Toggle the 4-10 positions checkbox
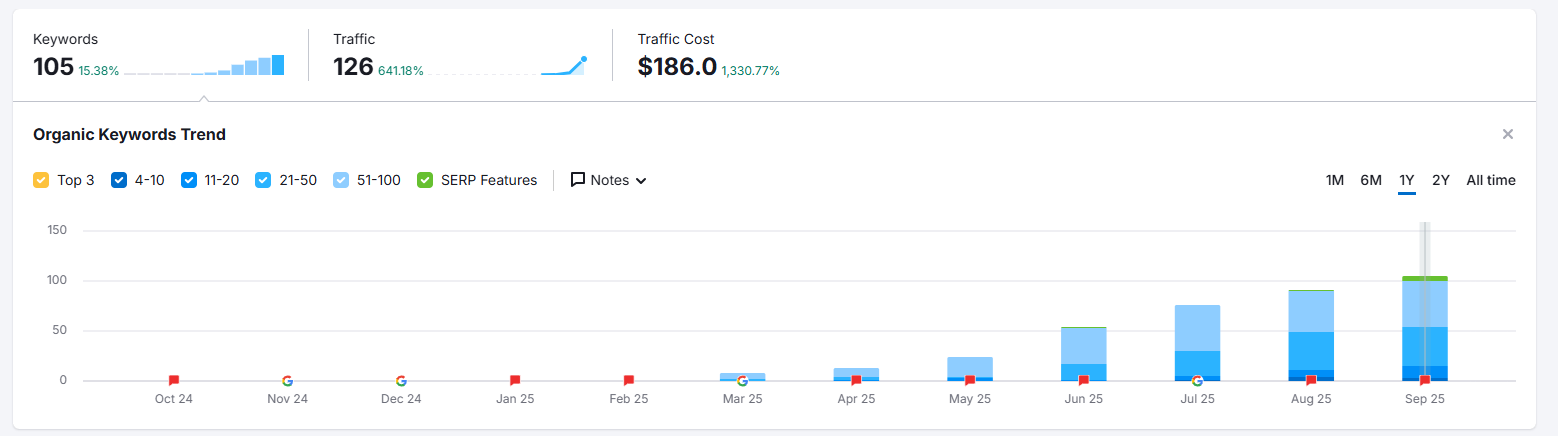This screenshot has width=1558, height=436. point(119,180)
